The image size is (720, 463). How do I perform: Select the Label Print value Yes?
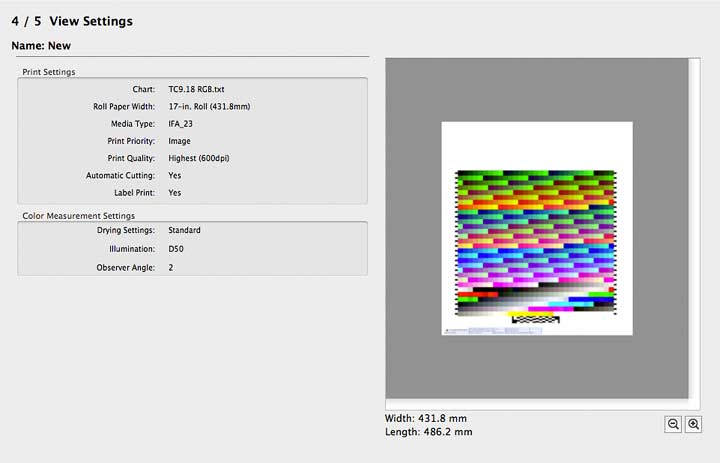(x=174, y=193)
